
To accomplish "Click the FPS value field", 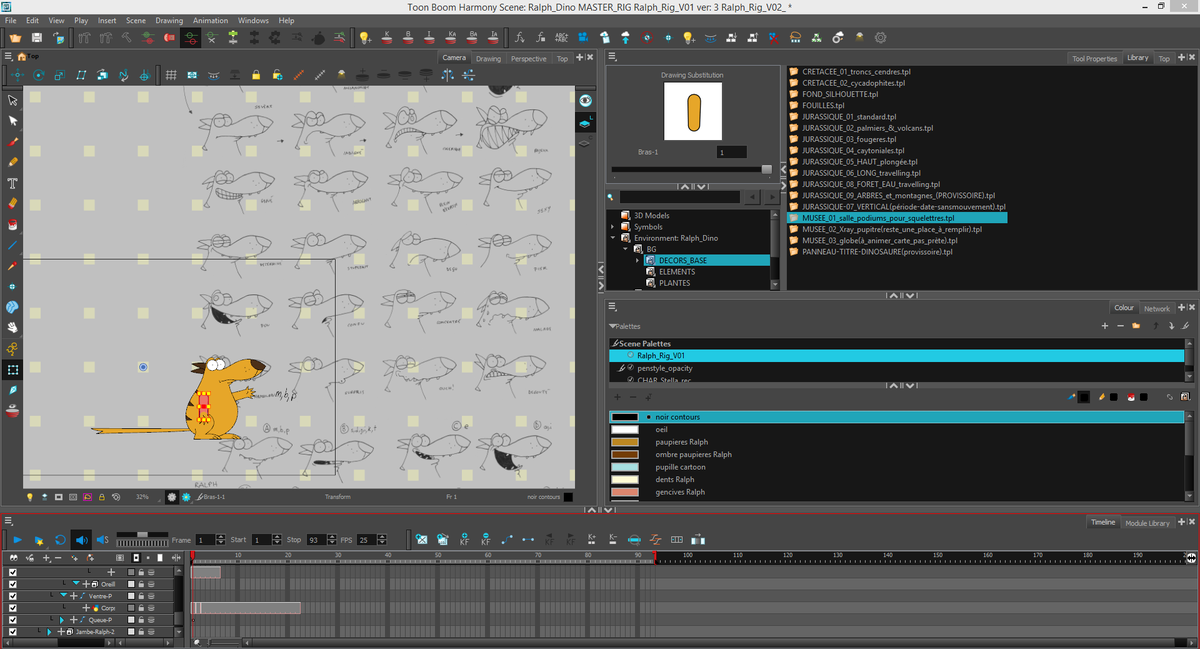I will click(366, 540).
